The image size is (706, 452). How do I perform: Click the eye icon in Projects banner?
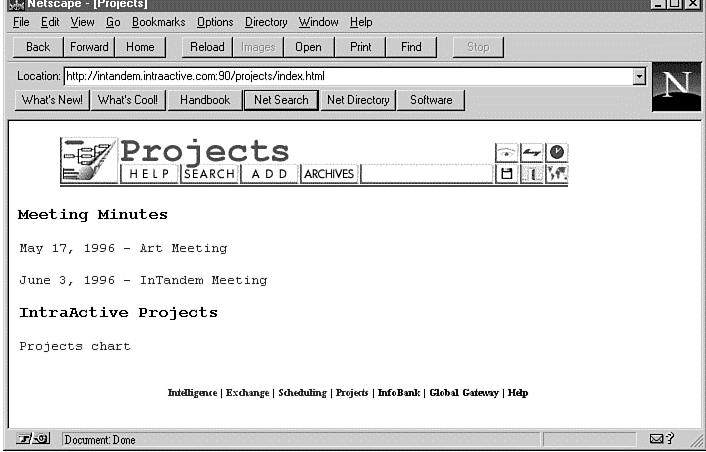coord(508,153)
